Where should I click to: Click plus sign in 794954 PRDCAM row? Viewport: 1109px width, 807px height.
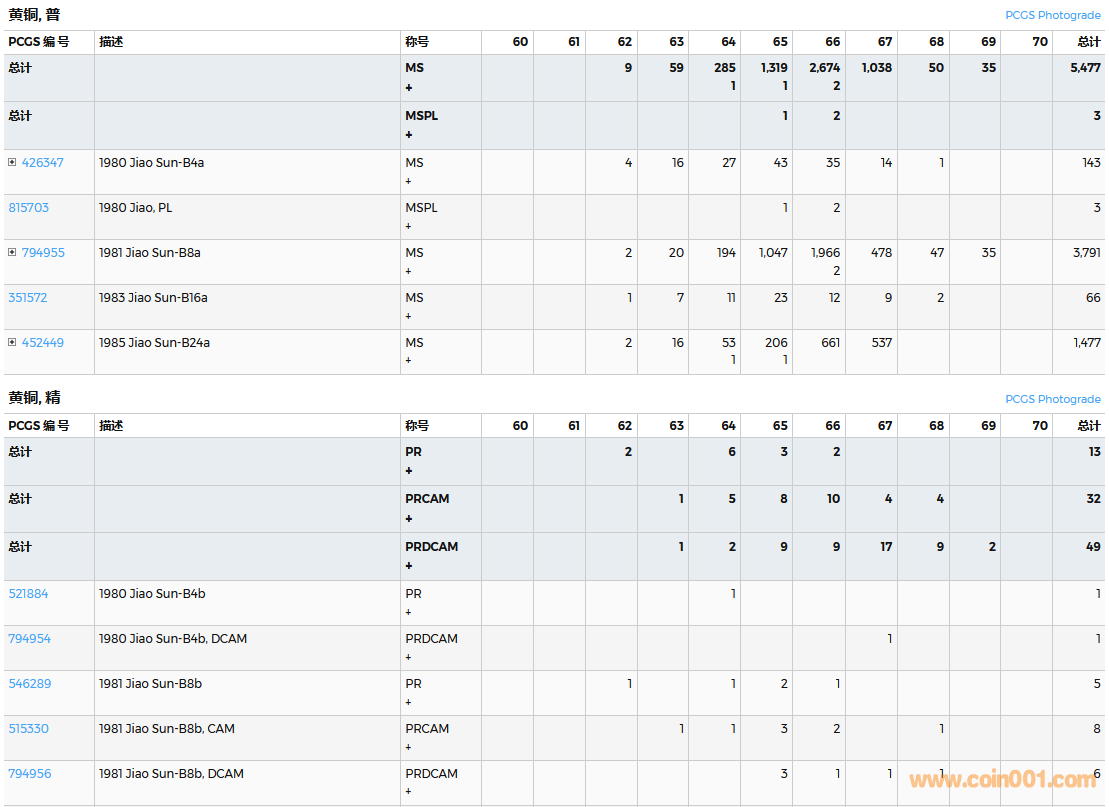coord(409,657)
